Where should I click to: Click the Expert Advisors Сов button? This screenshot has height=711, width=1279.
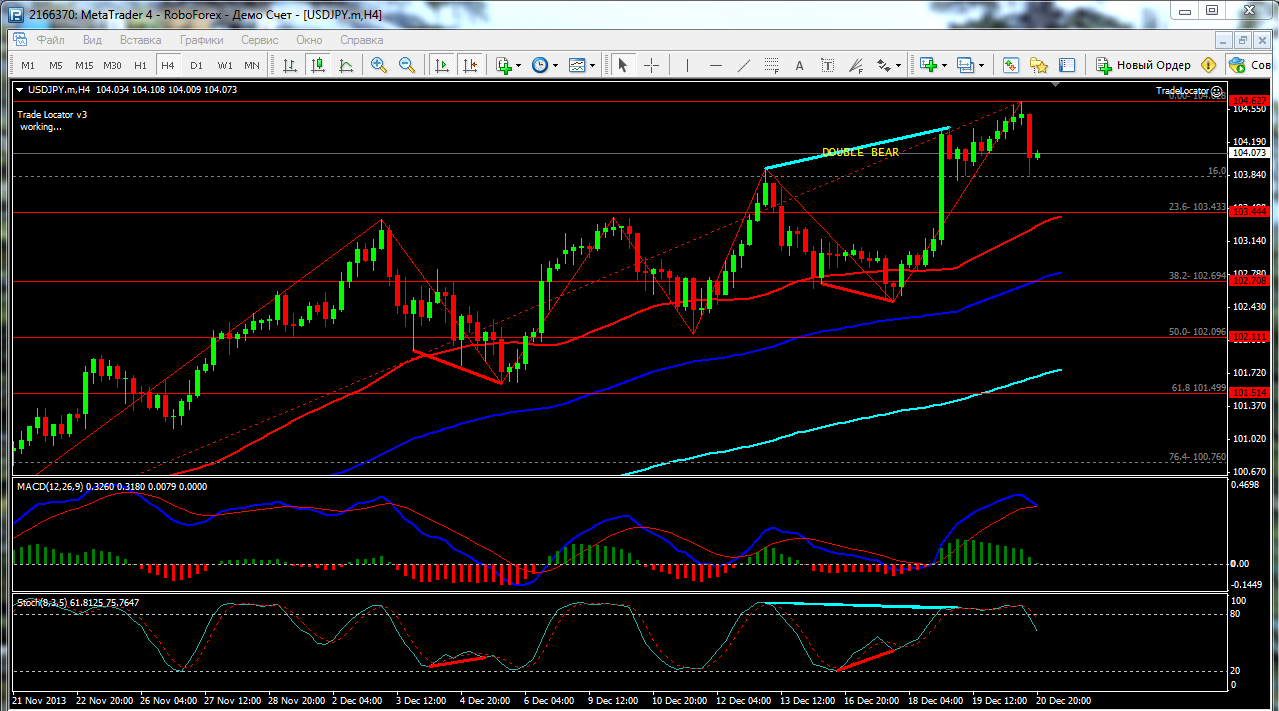[x=1251, y=65]
